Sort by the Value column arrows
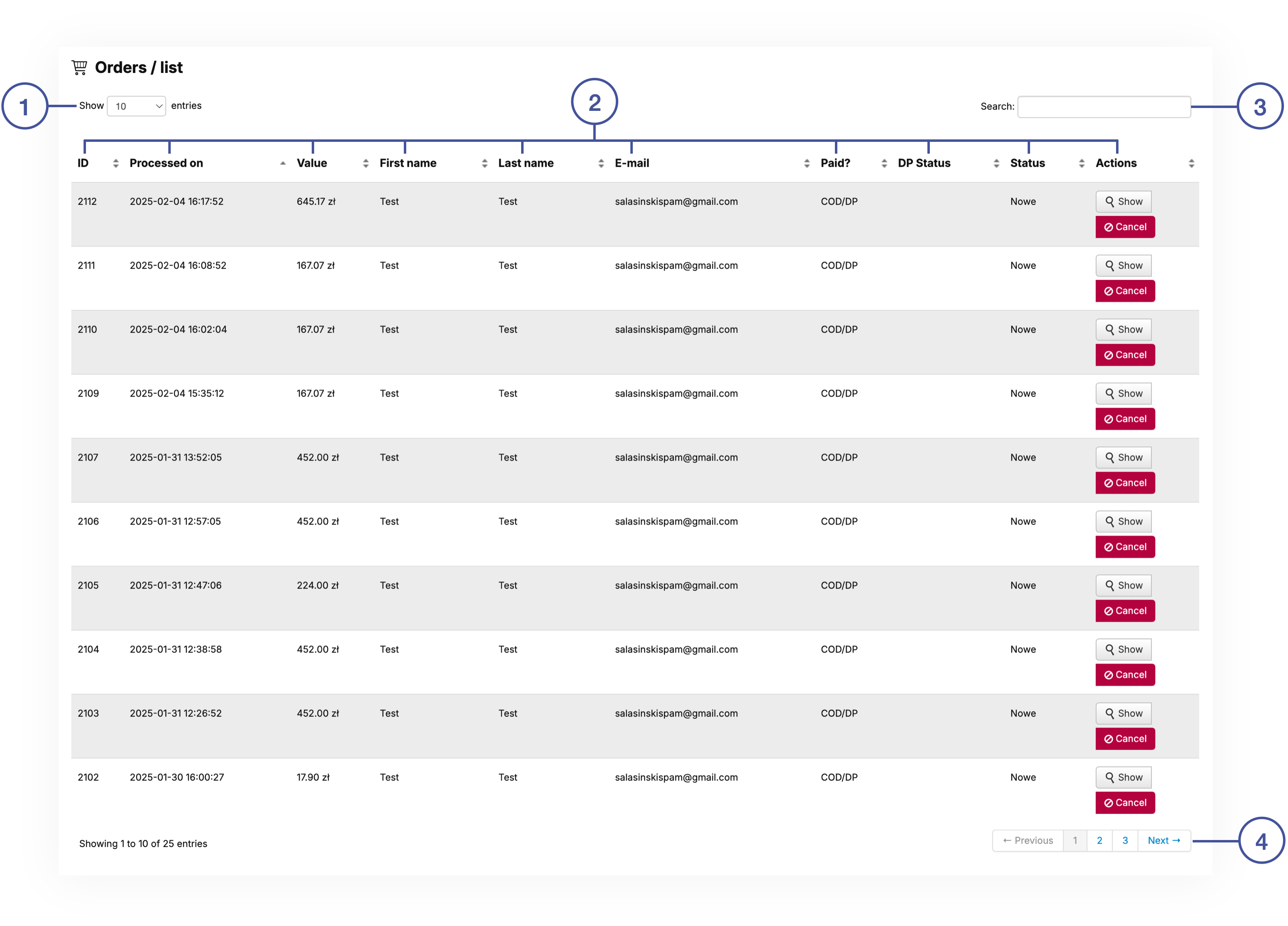Screen dimensions: 1288x926 [x=365, y=163]
